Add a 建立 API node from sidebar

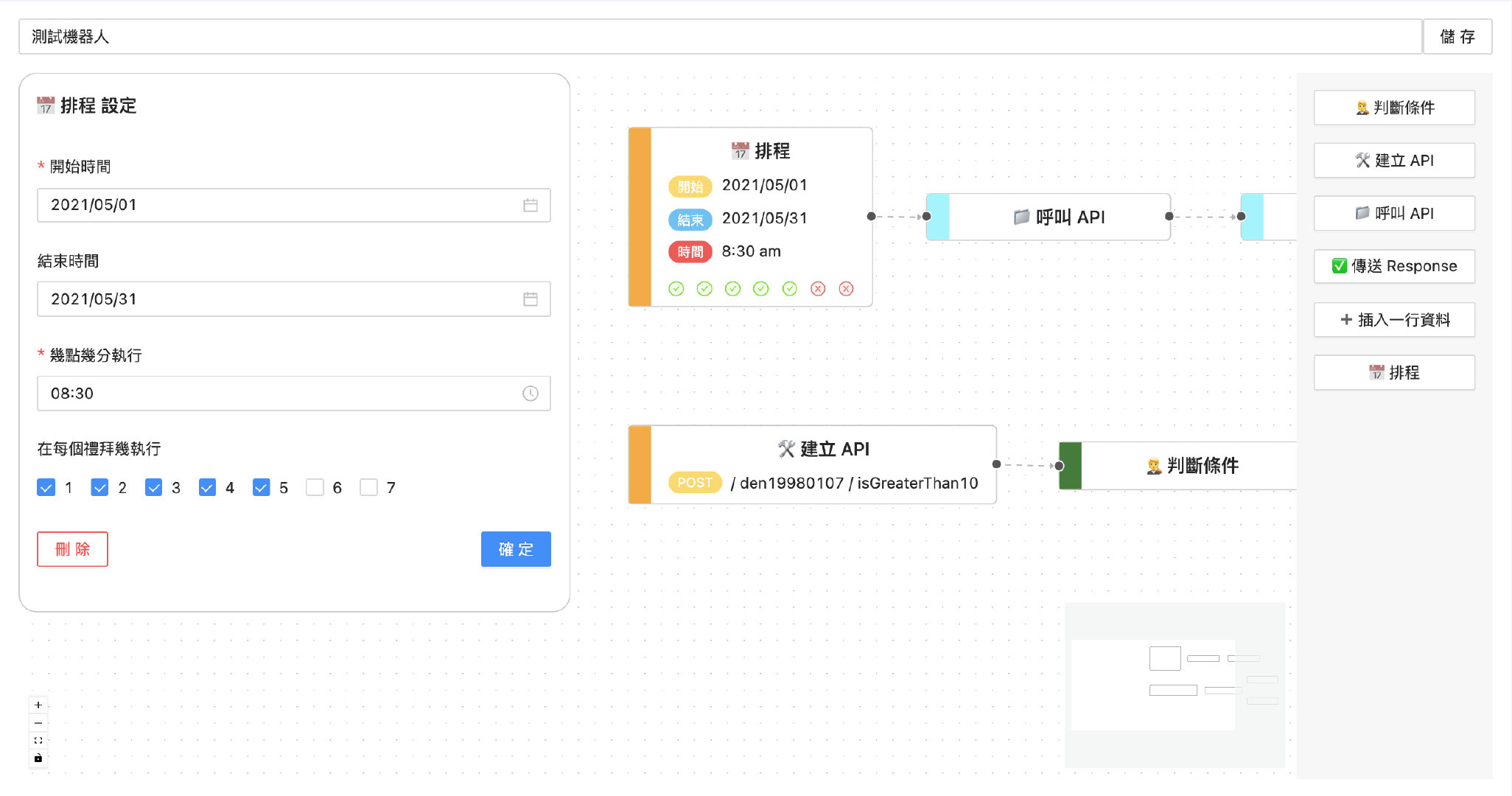tap(1394, 161)
